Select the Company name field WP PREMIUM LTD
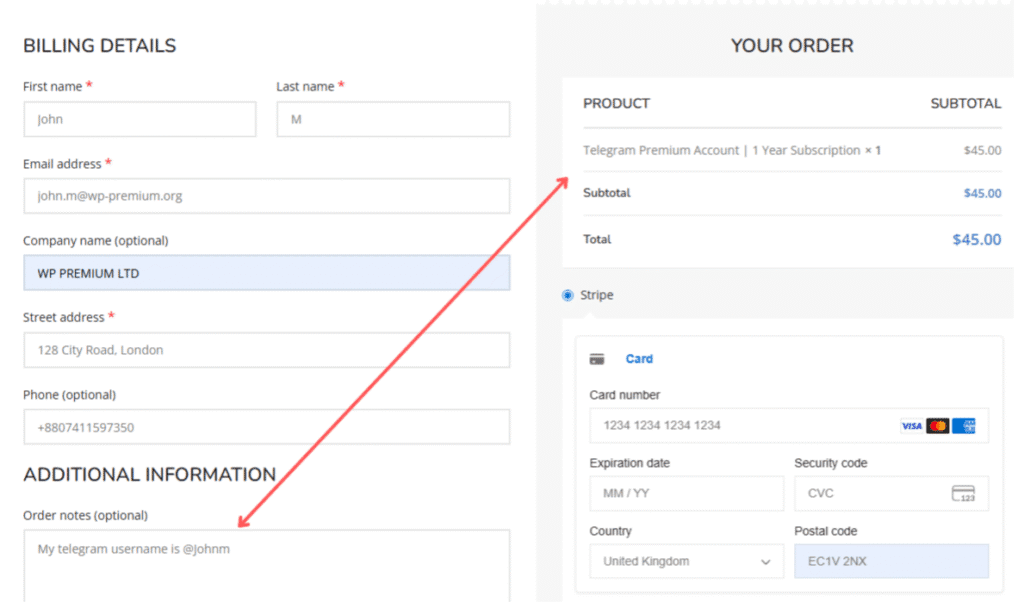The width and height of the screenshot is (1024, 602). point(266,272)
